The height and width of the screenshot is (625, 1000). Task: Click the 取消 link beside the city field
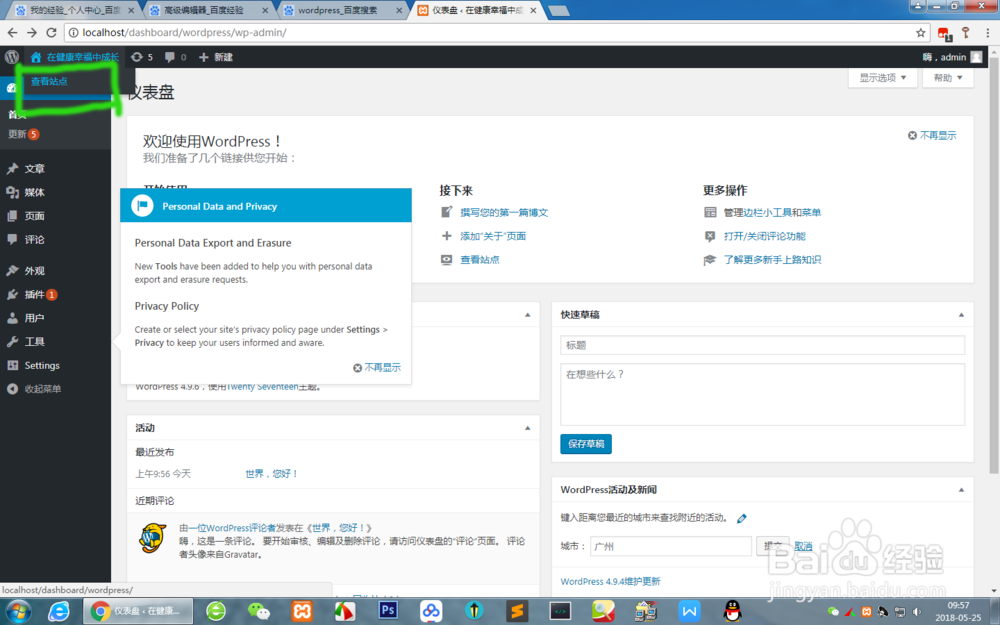tap(803, 546)
